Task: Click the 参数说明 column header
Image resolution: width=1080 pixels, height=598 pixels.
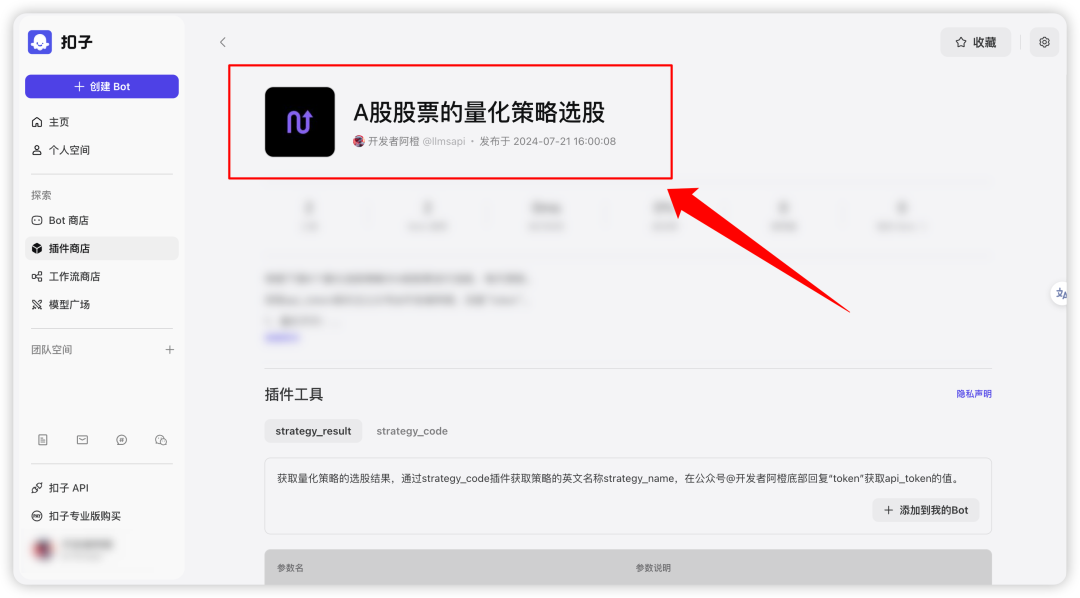Action: 653,568
